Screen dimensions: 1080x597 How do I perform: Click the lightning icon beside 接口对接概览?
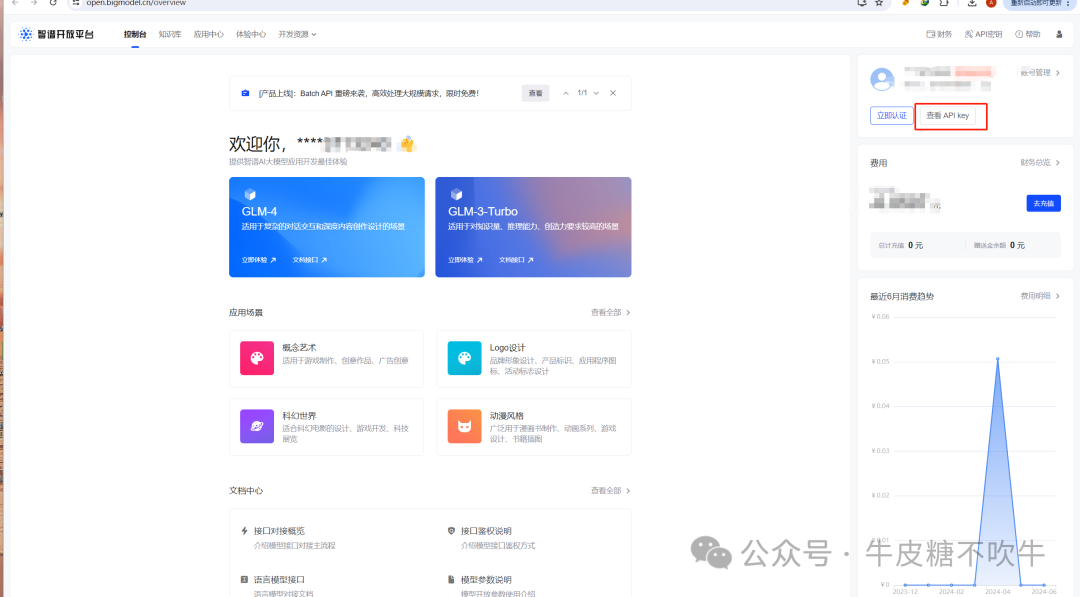245,531
